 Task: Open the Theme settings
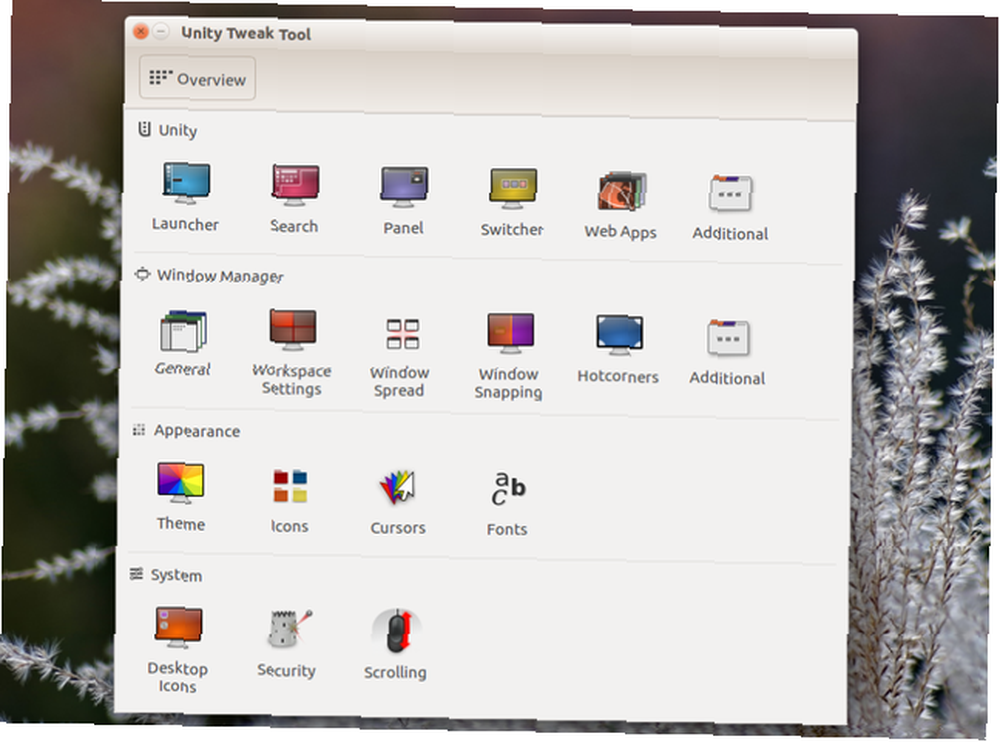click(x=181, y=496)
